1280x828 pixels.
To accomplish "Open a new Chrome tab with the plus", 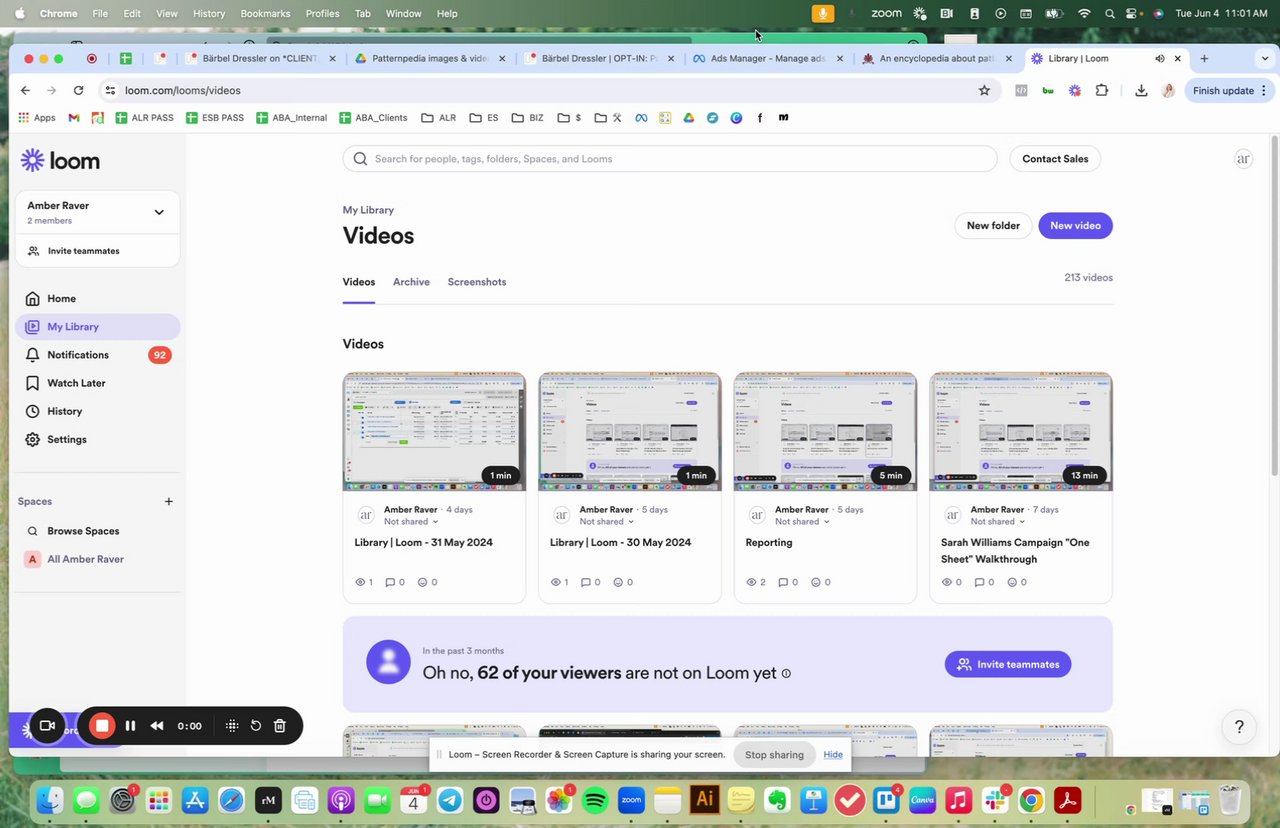I will (x=1204, y=58).
